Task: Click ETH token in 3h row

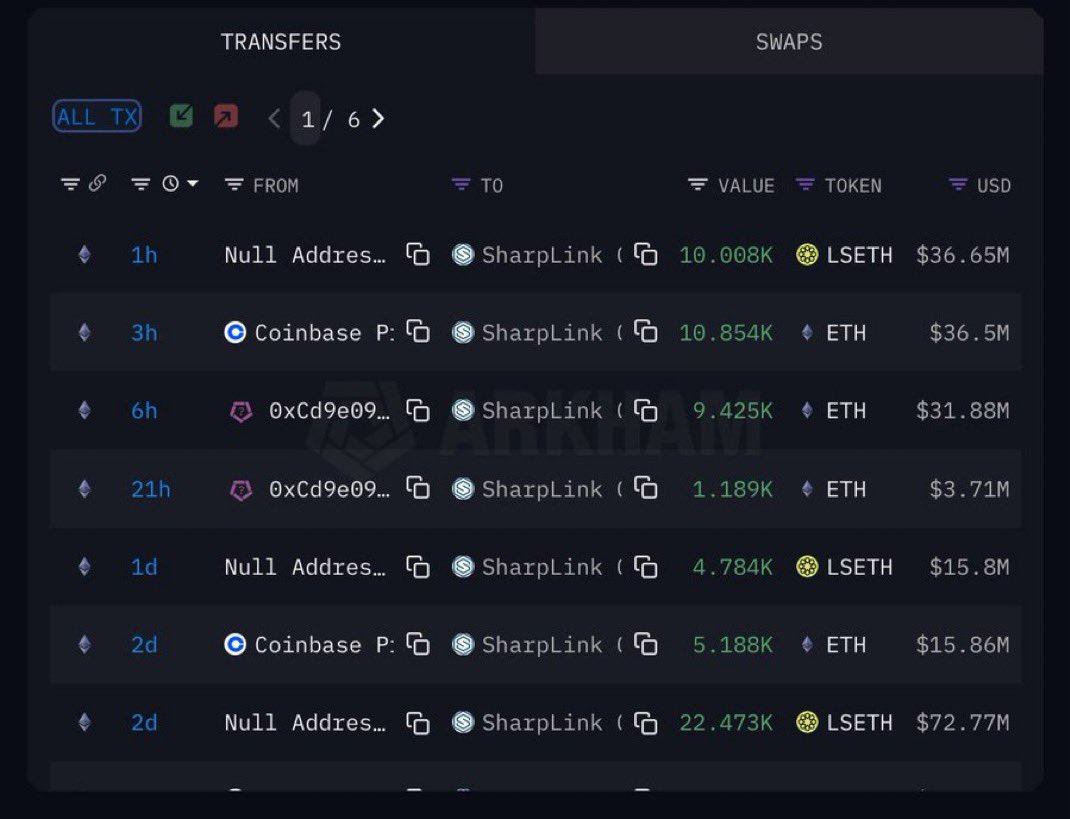Action: click(833, 333)
